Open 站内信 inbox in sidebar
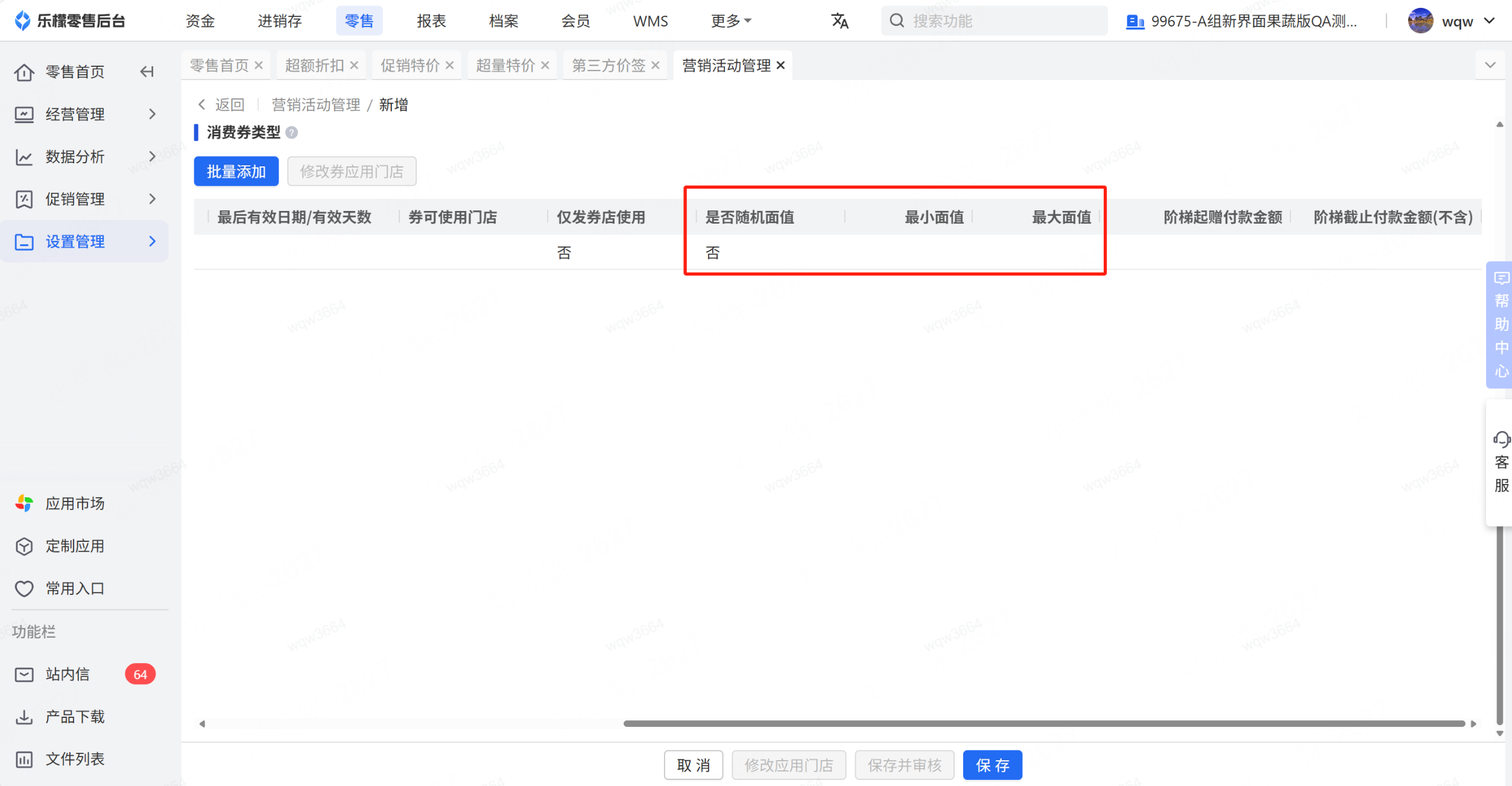1512x786 pixels. pyautogui.click(x=68, y=674)
